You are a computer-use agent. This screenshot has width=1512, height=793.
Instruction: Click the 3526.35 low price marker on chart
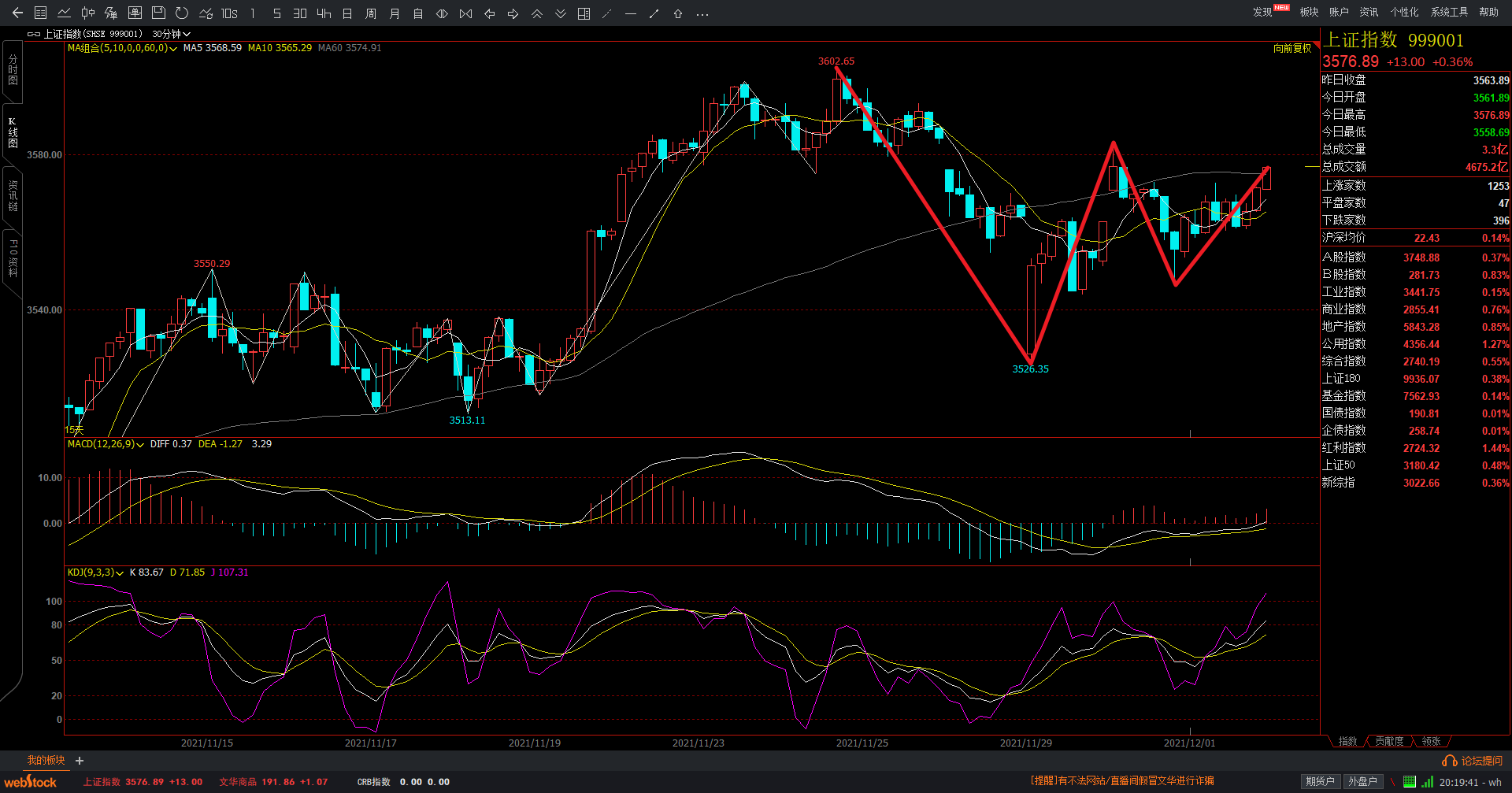click(x=1030, y=369)
